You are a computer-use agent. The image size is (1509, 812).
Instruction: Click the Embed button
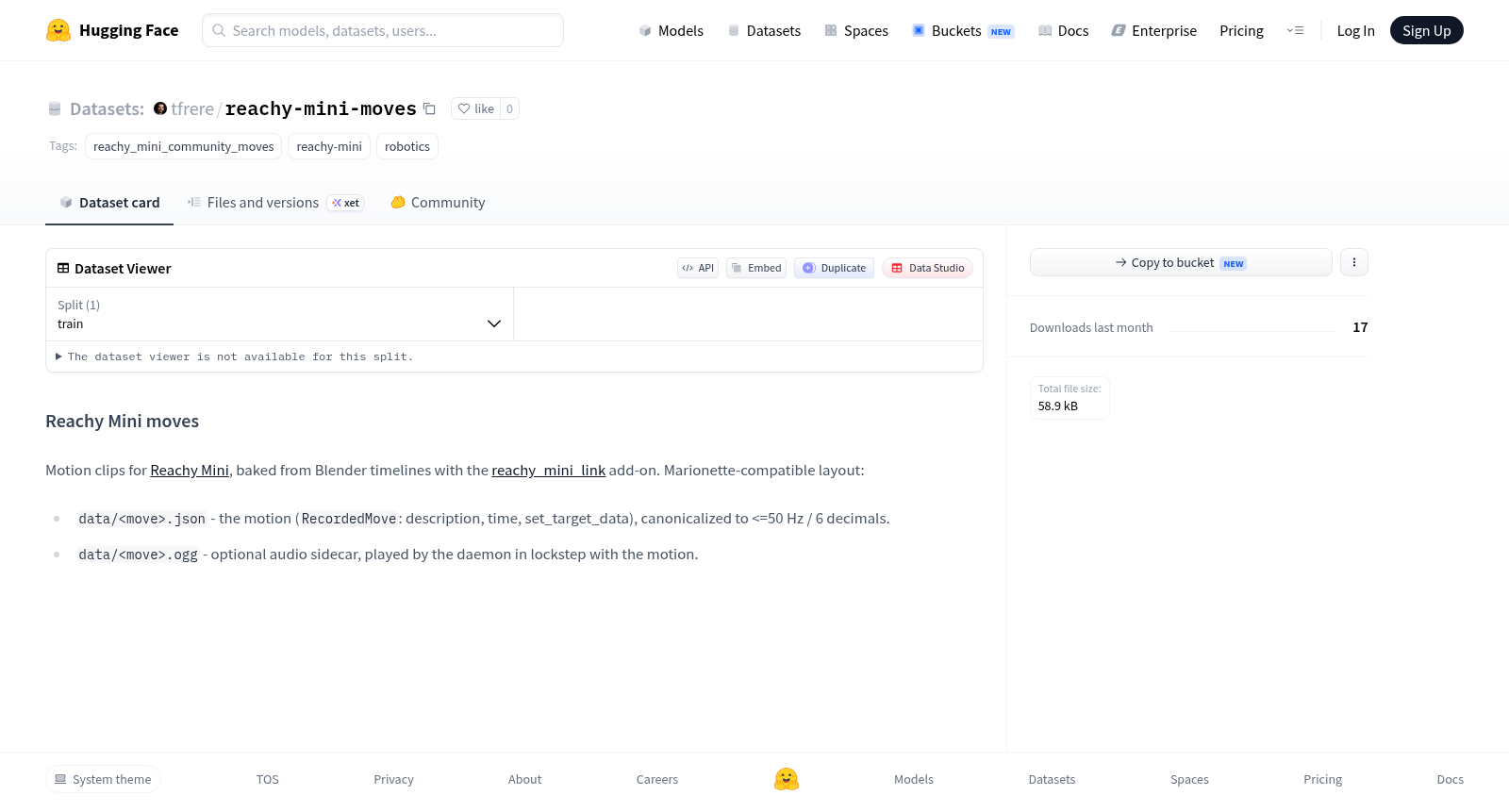click(756, 268)
